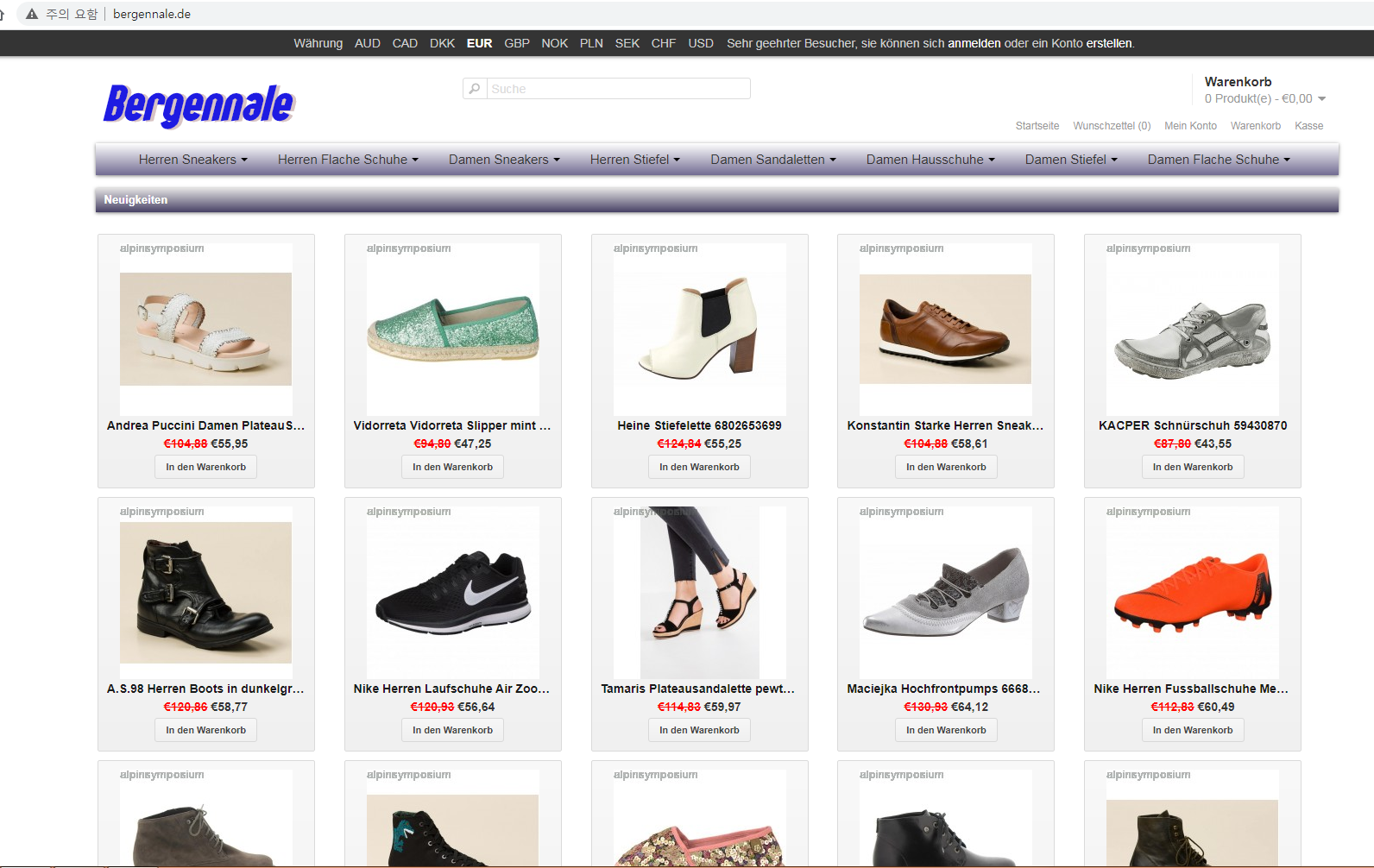1374x868 pixels.
Task: Open Heine Stiefelette boot thumbnail
Action: pos(699,329)
